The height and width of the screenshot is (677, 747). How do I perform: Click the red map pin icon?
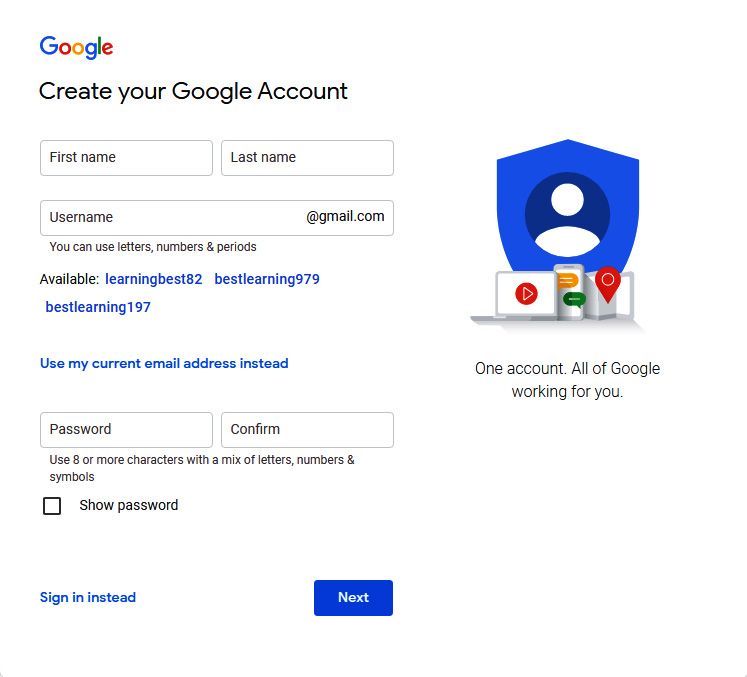608,284
